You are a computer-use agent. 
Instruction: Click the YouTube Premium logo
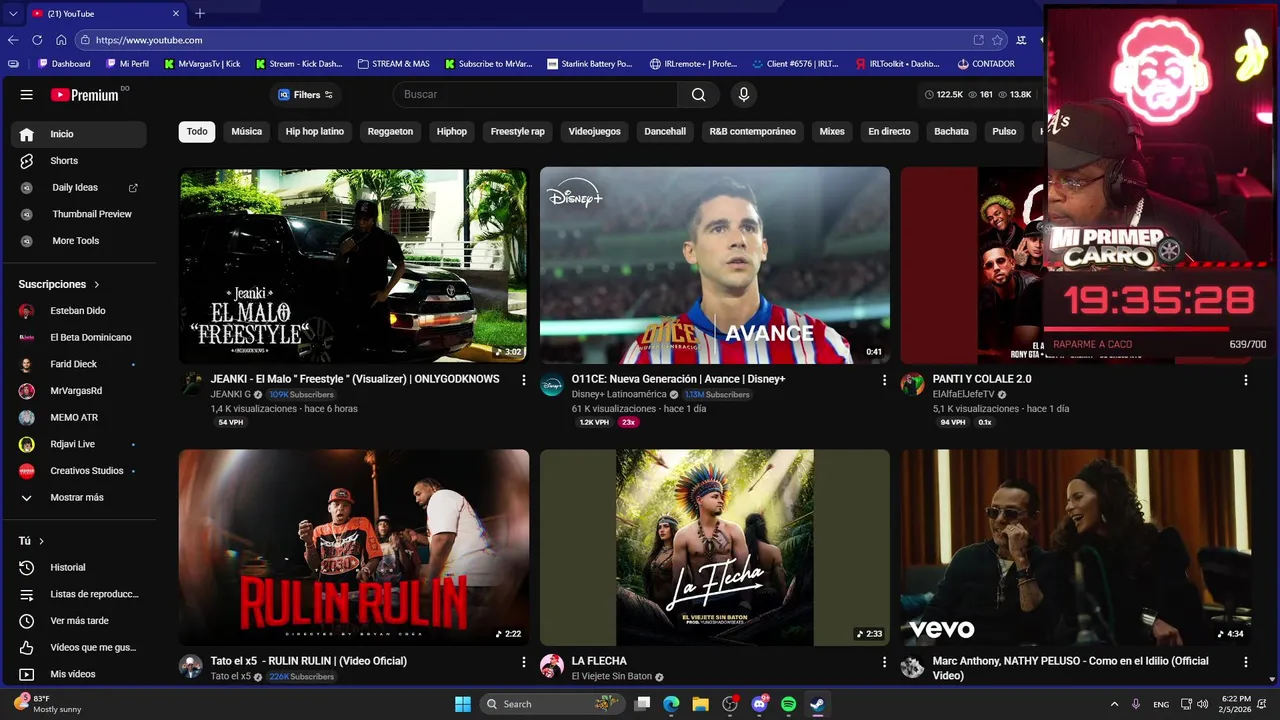click(x=85, y=95)
